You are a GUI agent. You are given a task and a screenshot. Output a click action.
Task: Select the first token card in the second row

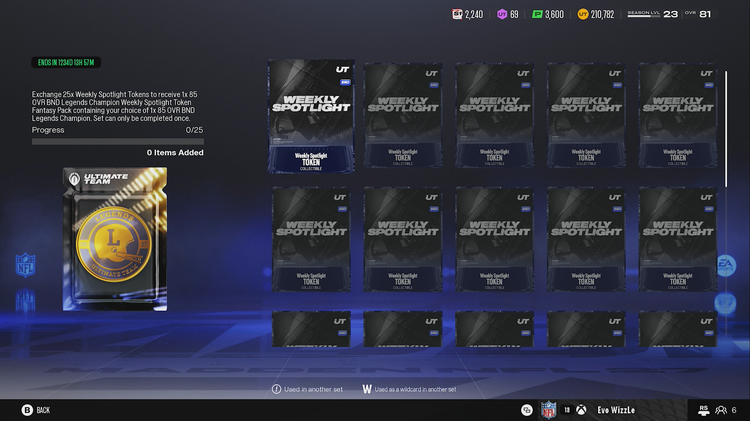(311, 239)
